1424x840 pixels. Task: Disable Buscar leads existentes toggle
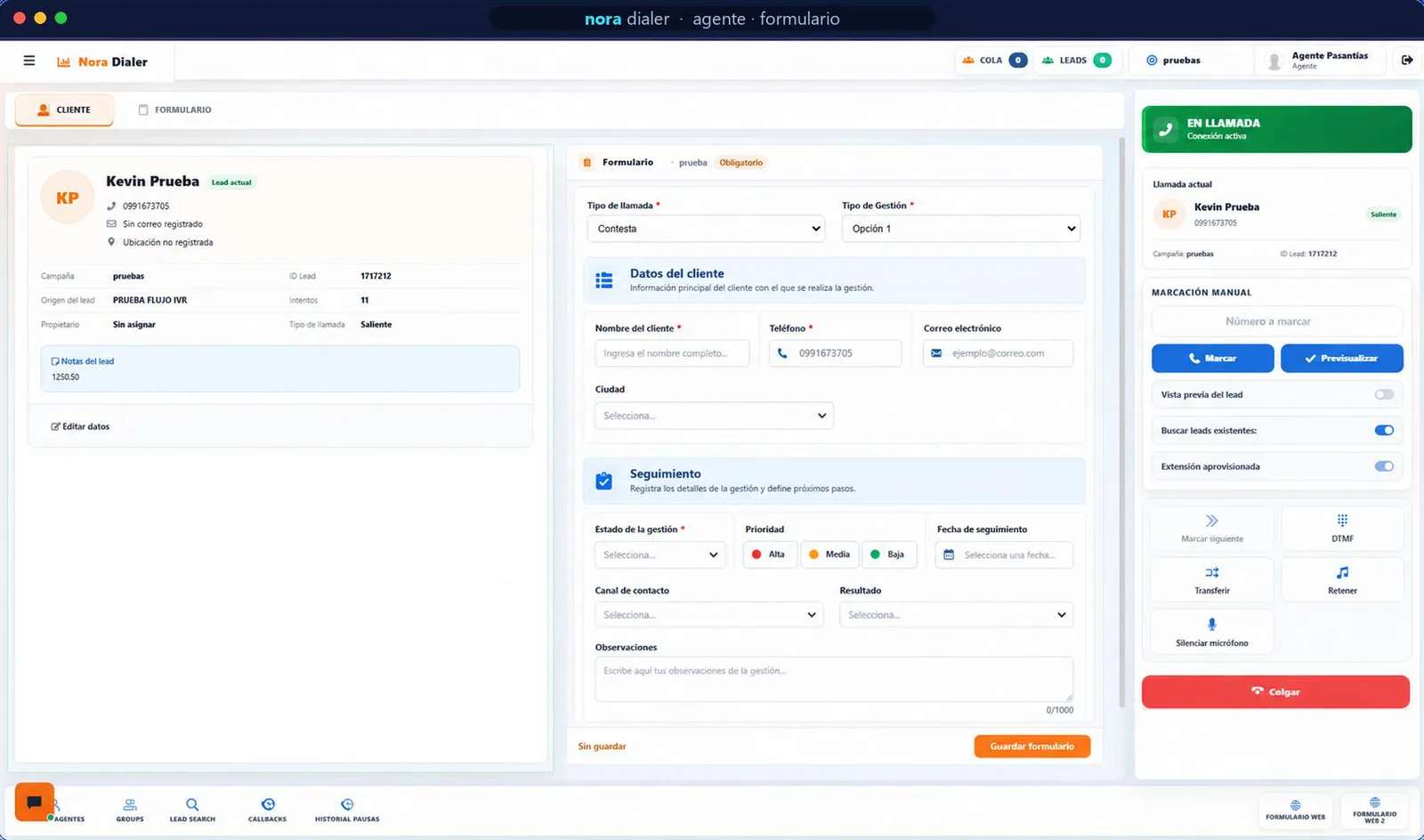(x=1384, y=431)
